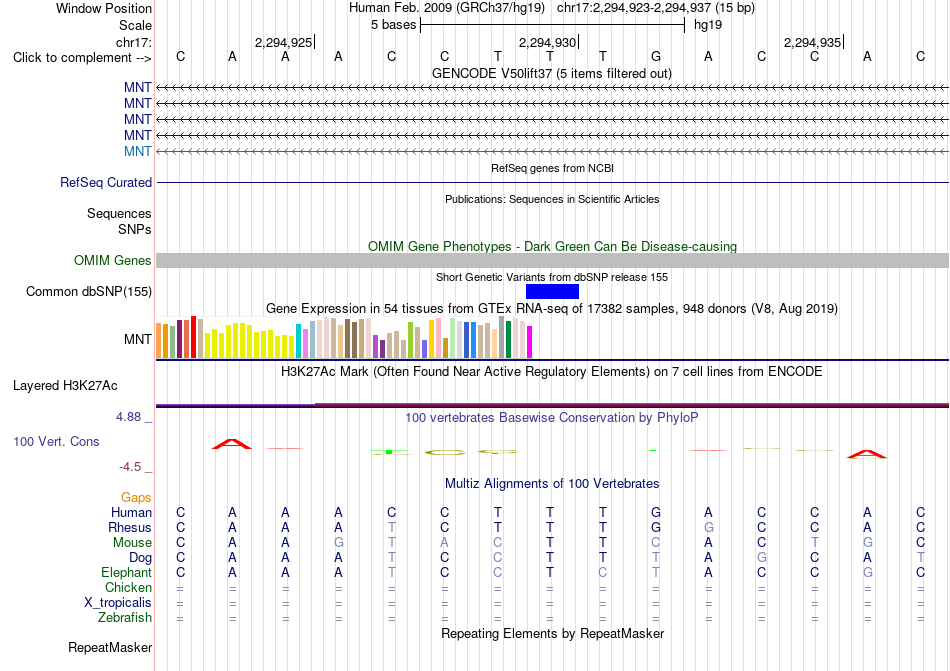The width and height of the screenshot is (950, 671).
Task: Click the '5 bases' scale bar label
Action: pos(394,25)
